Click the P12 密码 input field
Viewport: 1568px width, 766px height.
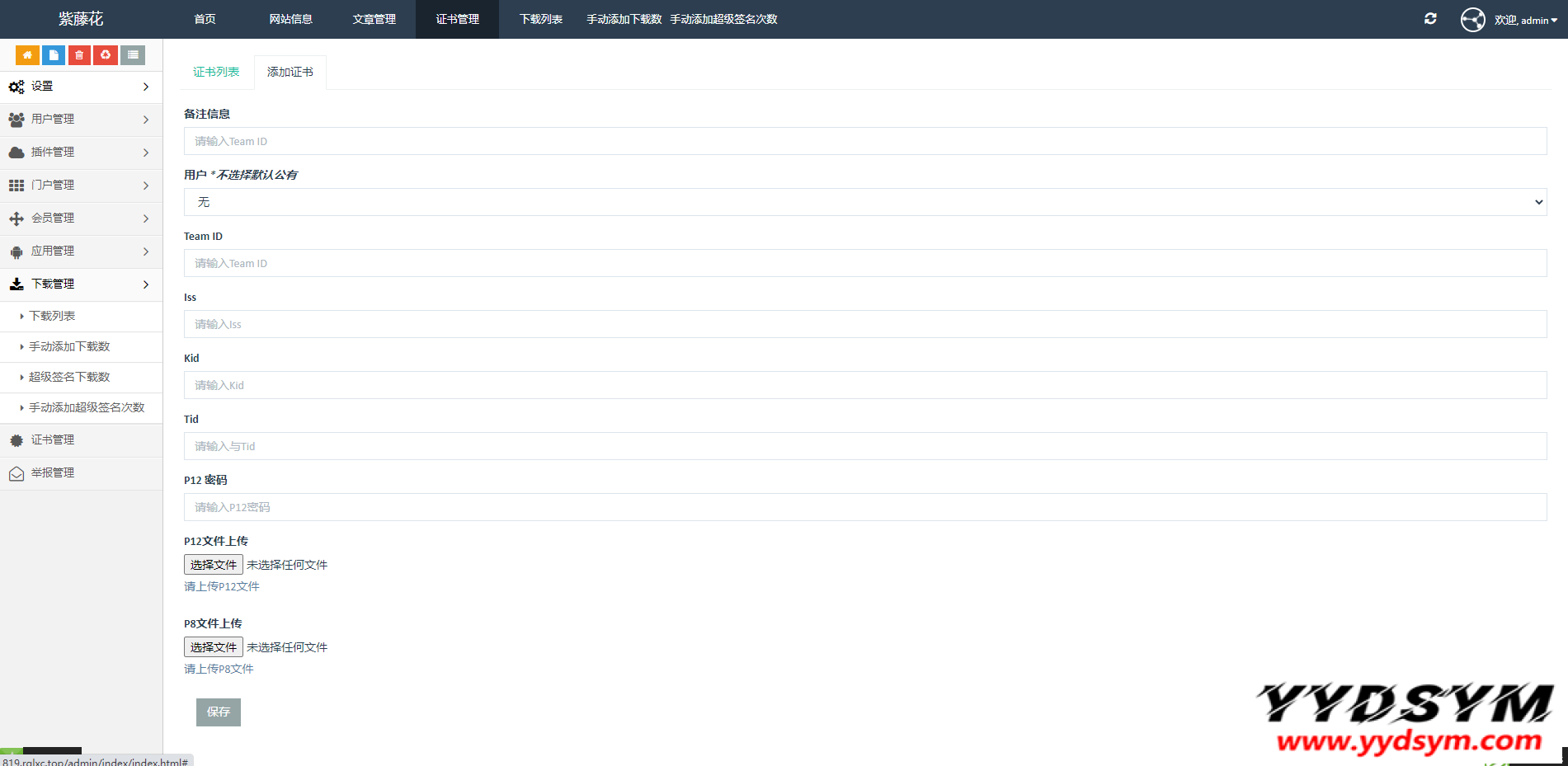[864, 507]
